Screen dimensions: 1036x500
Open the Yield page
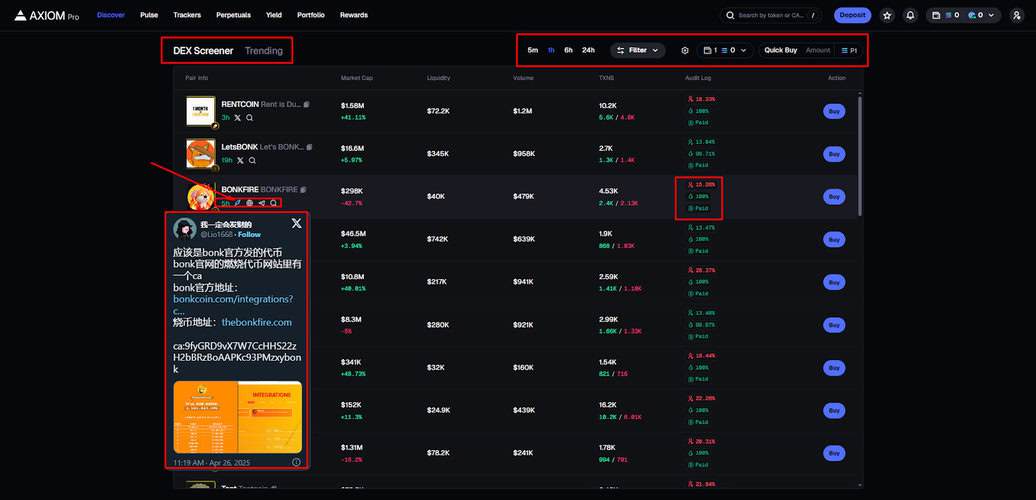click(274, 15)
